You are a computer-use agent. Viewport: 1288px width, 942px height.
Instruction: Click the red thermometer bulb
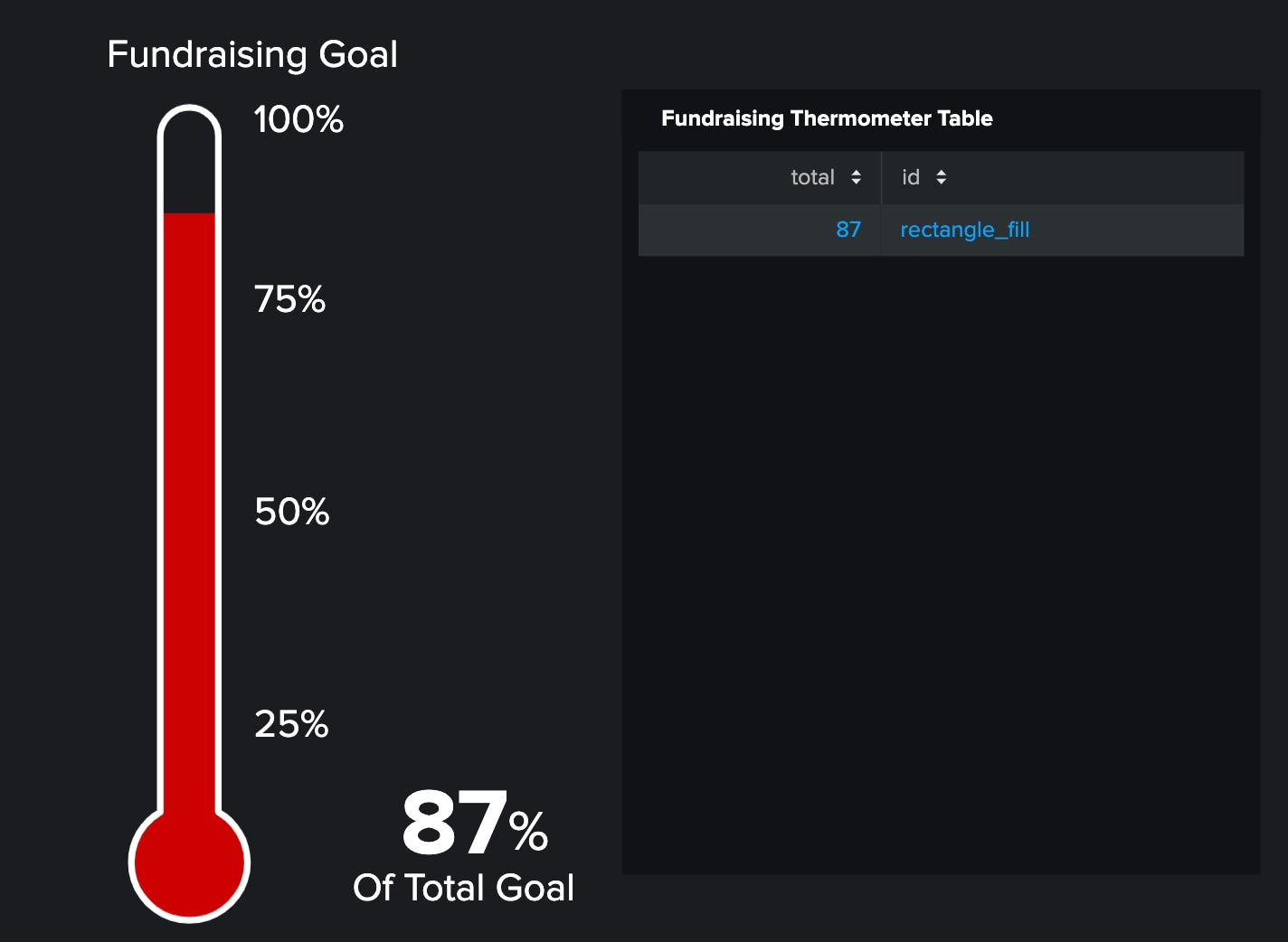[x=189, y=862]
